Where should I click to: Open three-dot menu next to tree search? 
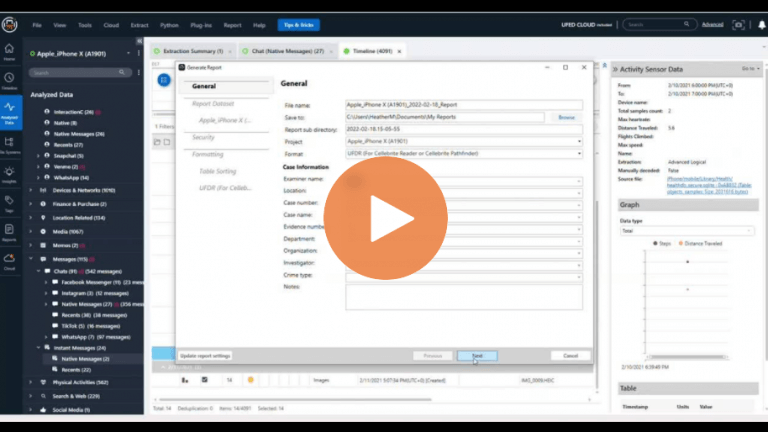pos(139,72)
